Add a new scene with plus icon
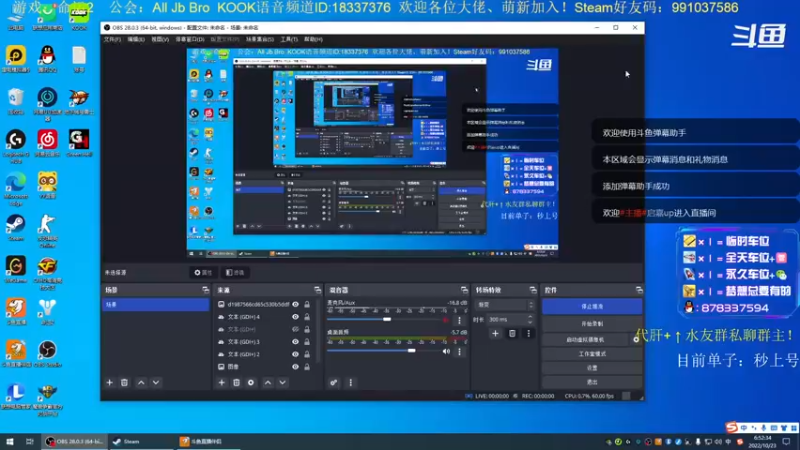Image resolution: width=800 pixels, height=450 pixels. (109, 383)
